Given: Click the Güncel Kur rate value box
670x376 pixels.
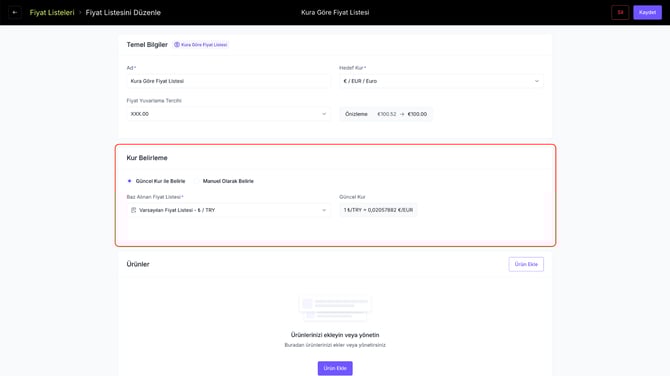Looking at the screenshot, I should (x=378, y=210).
